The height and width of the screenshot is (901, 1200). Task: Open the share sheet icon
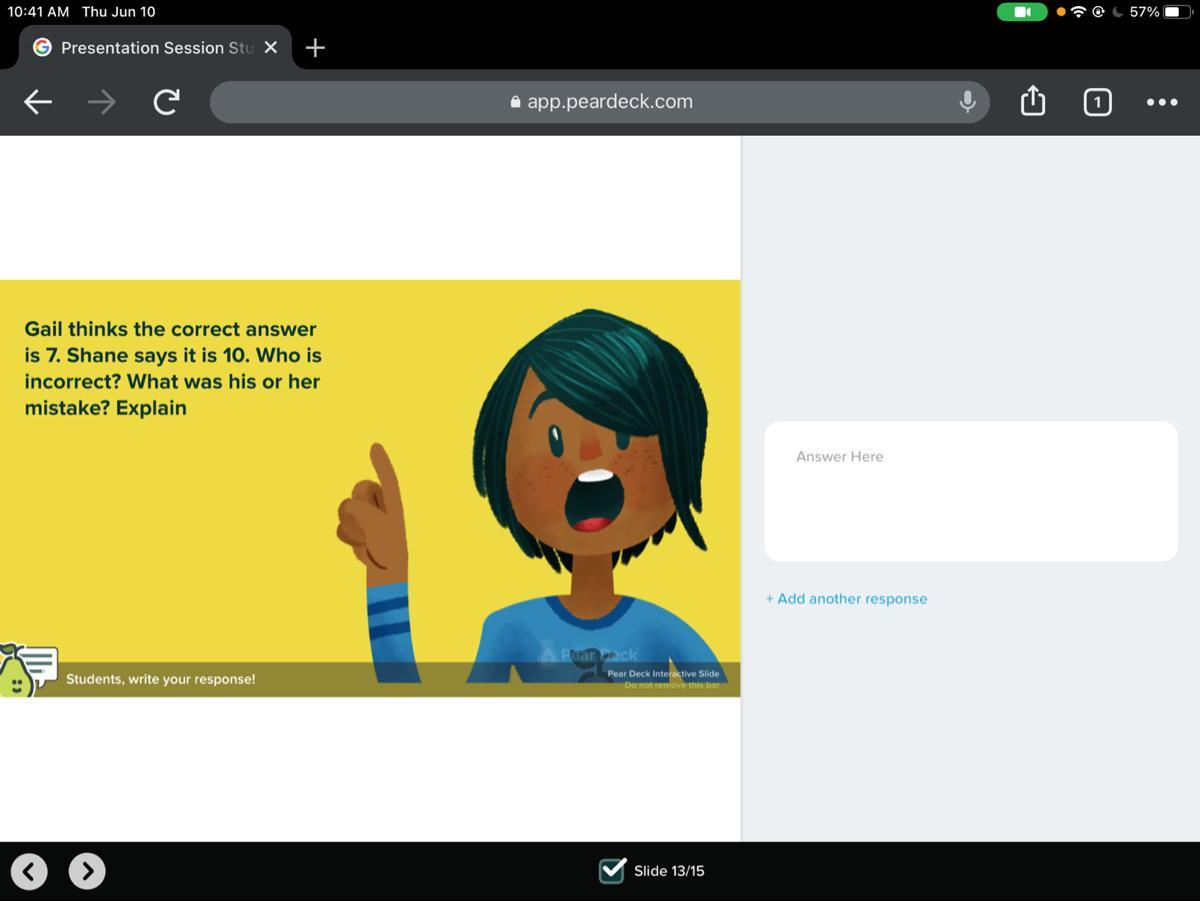[x=1032, y=100]
